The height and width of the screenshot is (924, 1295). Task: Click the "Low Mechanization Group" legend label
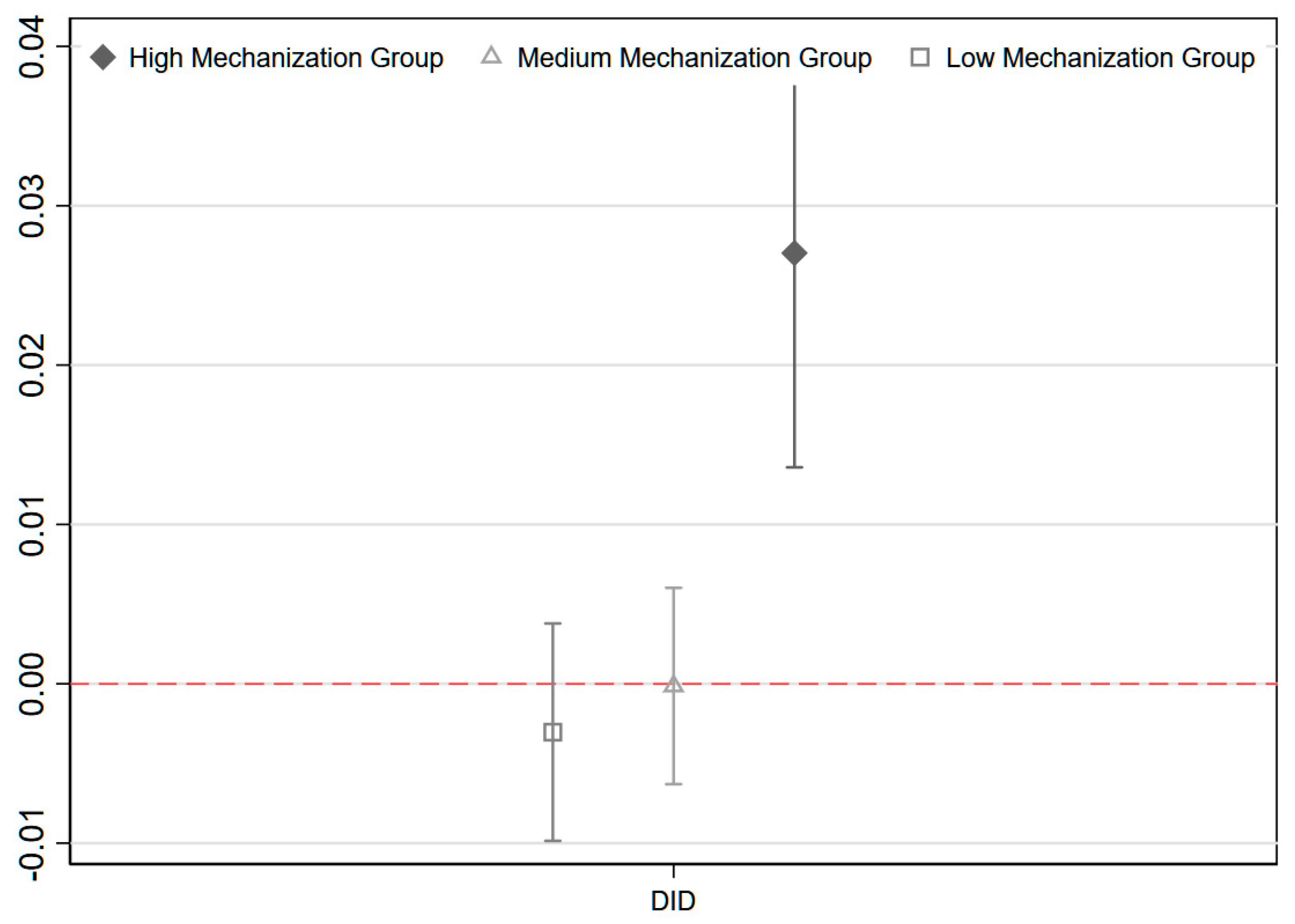[1100, 58]
